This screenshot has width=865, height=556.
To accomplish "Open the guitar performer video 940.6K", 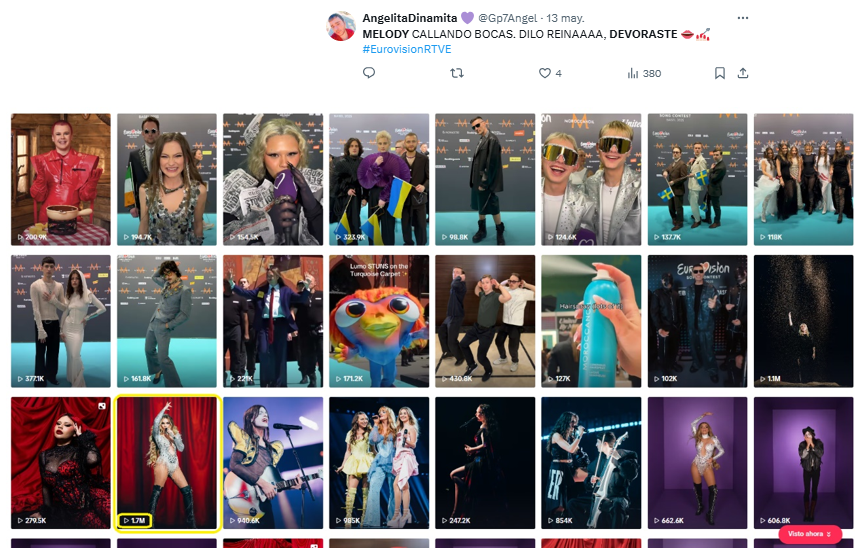I will point(273,463).
